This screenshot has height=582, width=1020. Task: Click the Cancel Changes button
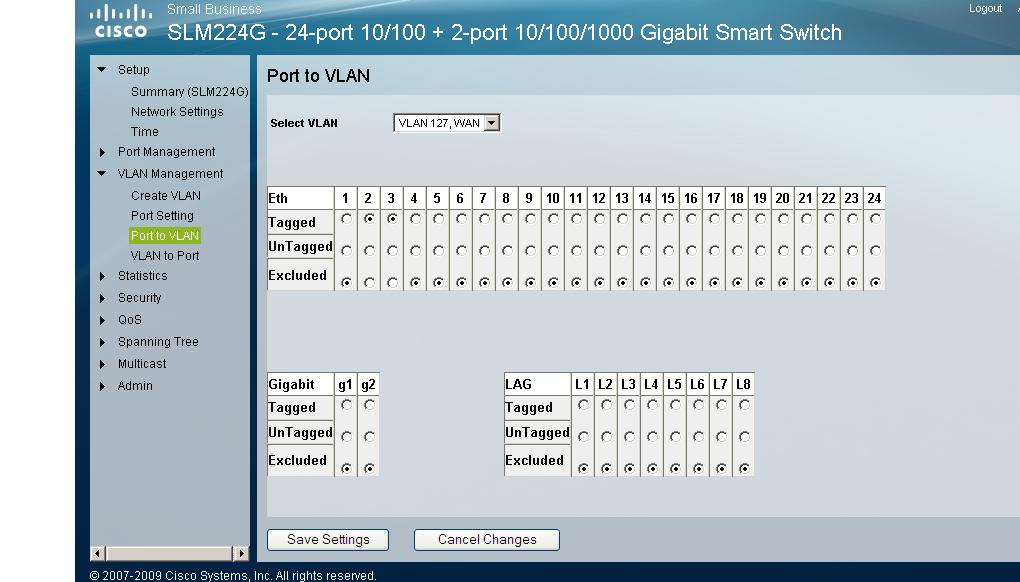[487, 540]
